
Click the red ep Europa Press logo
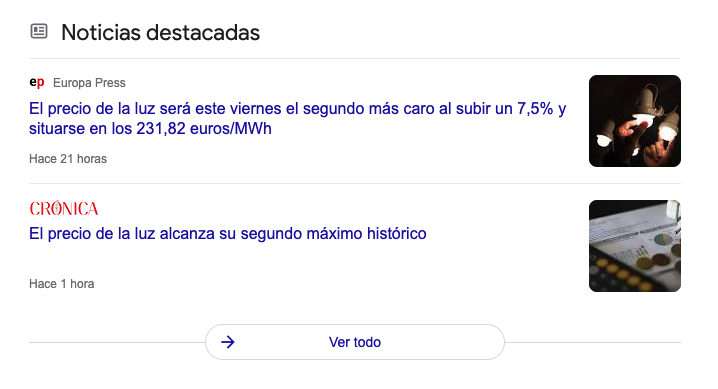coord(37,82)
